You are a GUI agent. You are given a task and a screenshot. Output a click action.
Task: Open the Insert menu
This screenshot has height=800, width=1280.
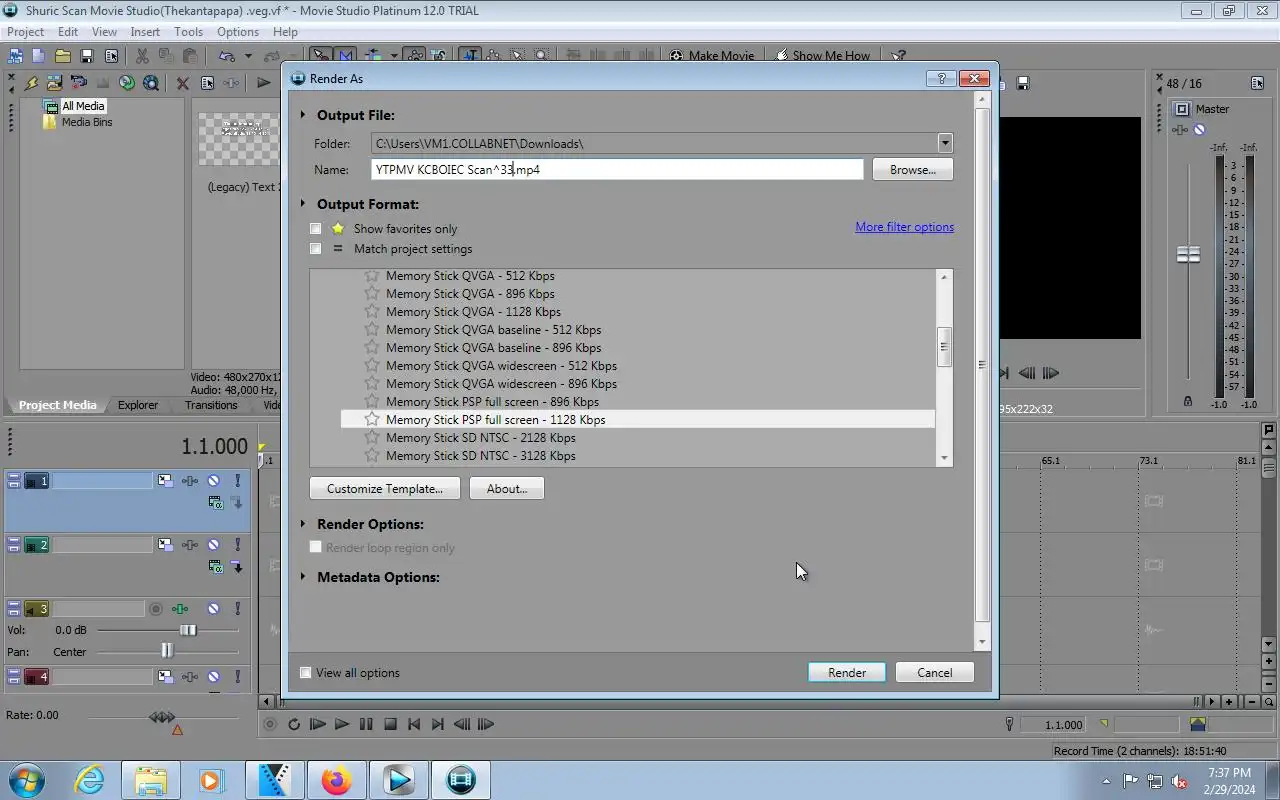pos(145,32)
